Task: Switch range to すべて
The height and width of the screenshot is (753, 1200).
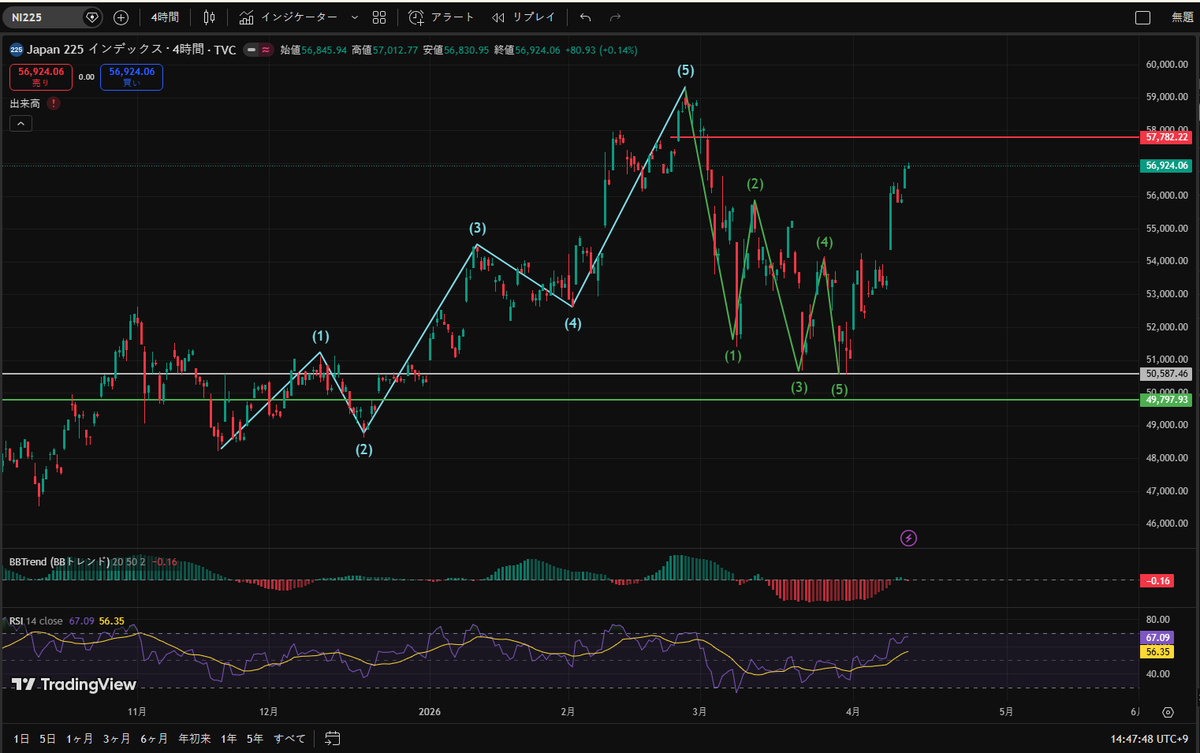Action: coord(289,739)
